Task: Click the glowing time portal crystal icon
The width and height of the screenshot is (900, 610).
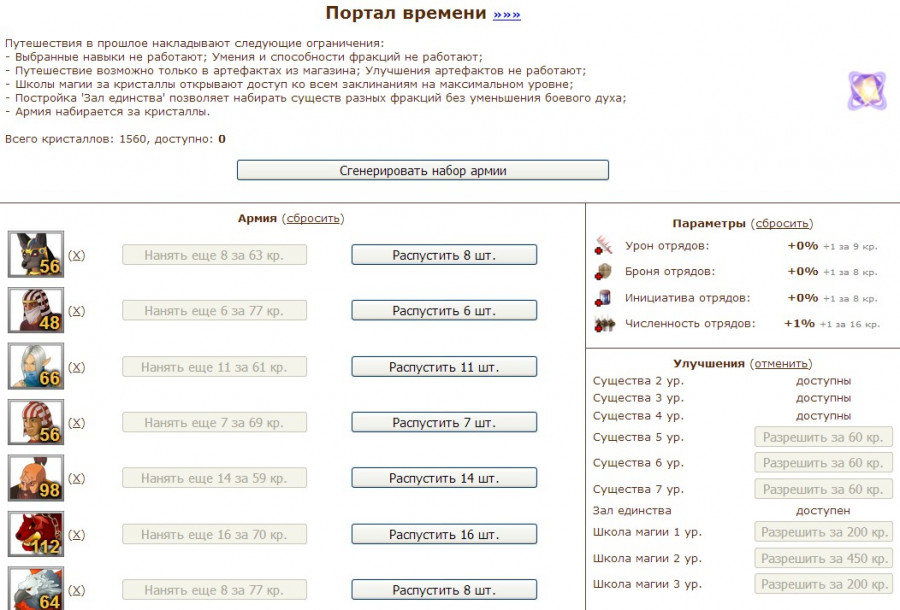Action: point(867,91)
